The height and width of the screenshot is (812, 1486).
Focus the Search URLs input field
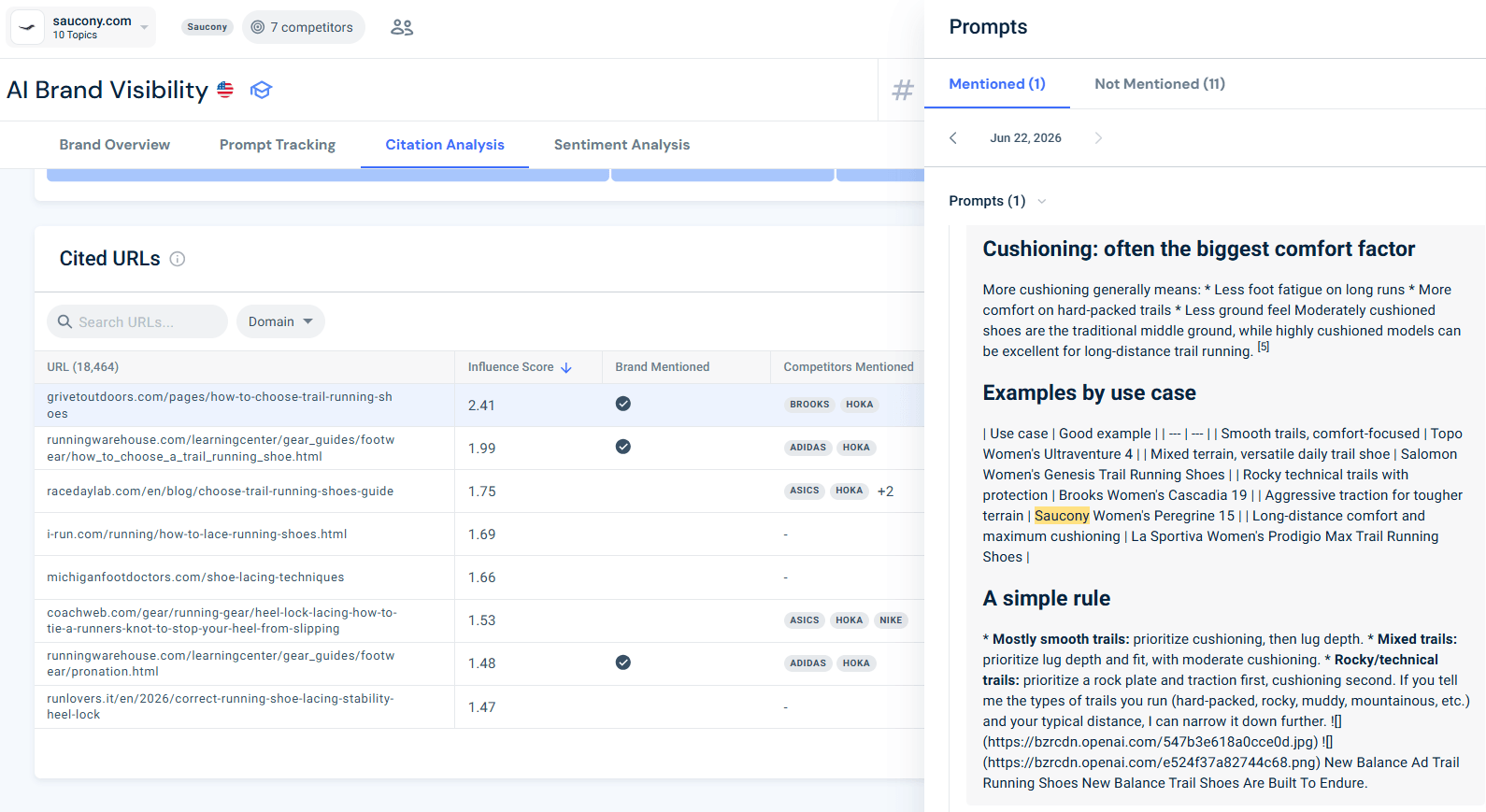pos(137,321)
